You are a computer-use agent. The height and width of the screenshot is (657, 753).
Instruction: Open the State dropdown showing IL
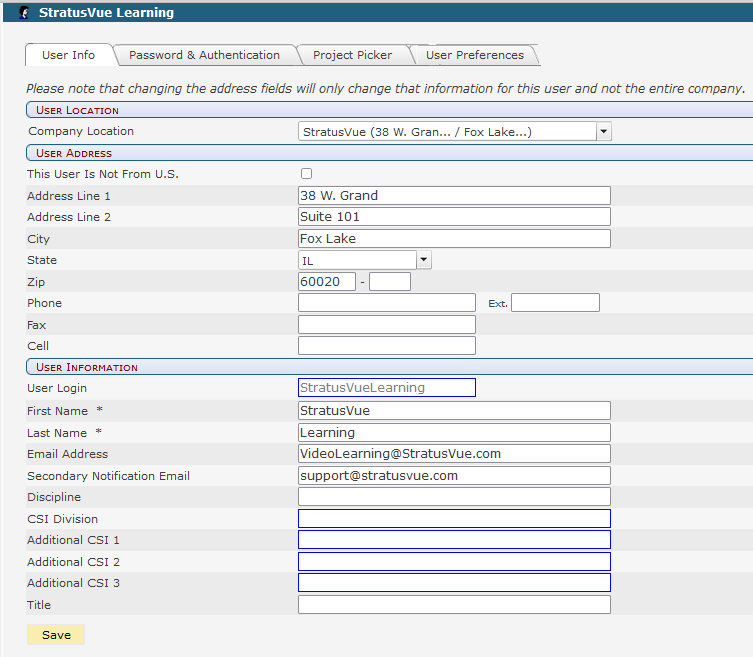pyautogui.click(x=364, y=260)
